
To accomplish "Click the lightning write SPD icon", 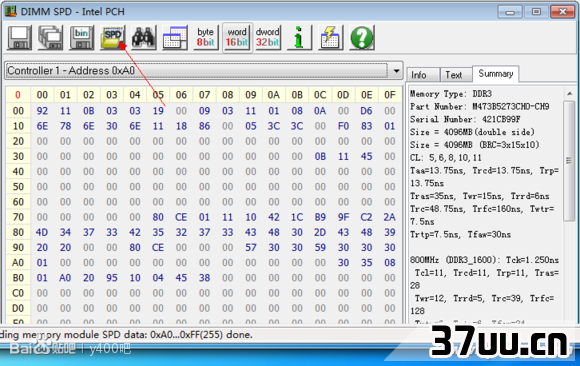I will point(330,38).
